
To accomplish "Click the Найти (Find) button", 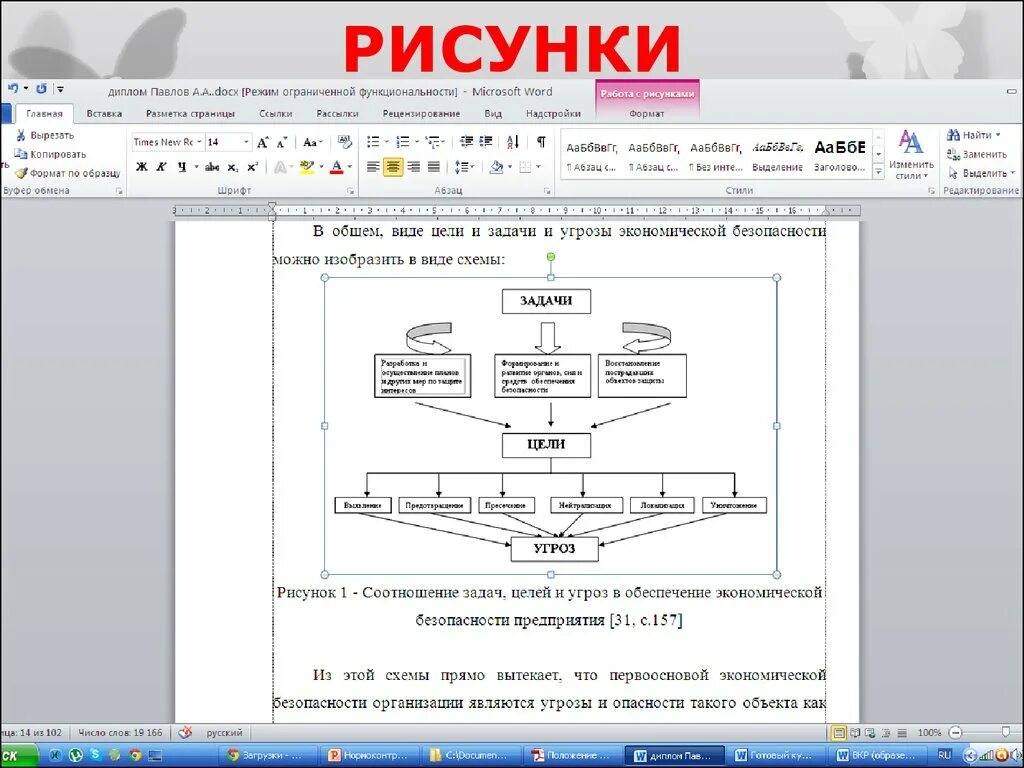I will [x=974, y=135].
